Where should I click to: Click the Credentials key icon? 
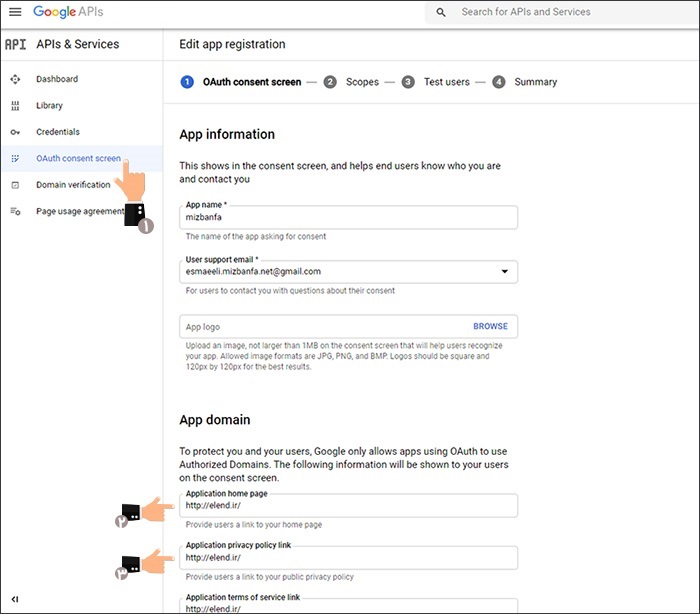[15, 132]
